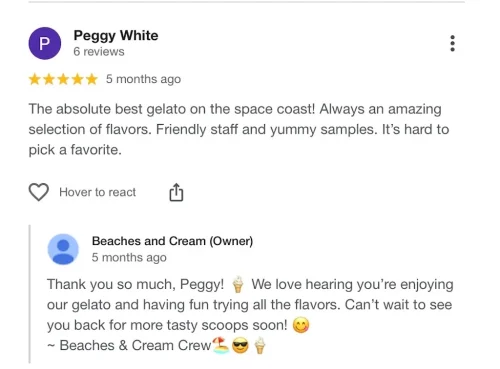Click the last ice cream emoji in signature

pyautogui.click(x=260, y=345)
